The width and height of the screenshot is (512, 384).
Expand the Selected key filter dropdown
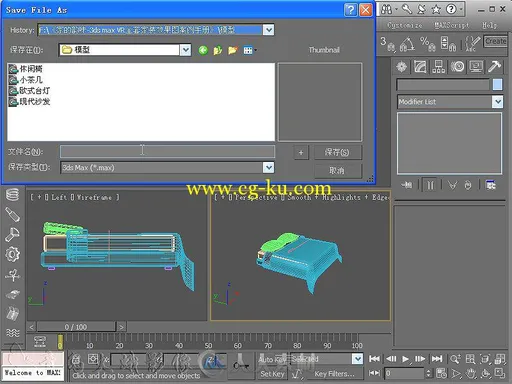(x=358, y=359)
